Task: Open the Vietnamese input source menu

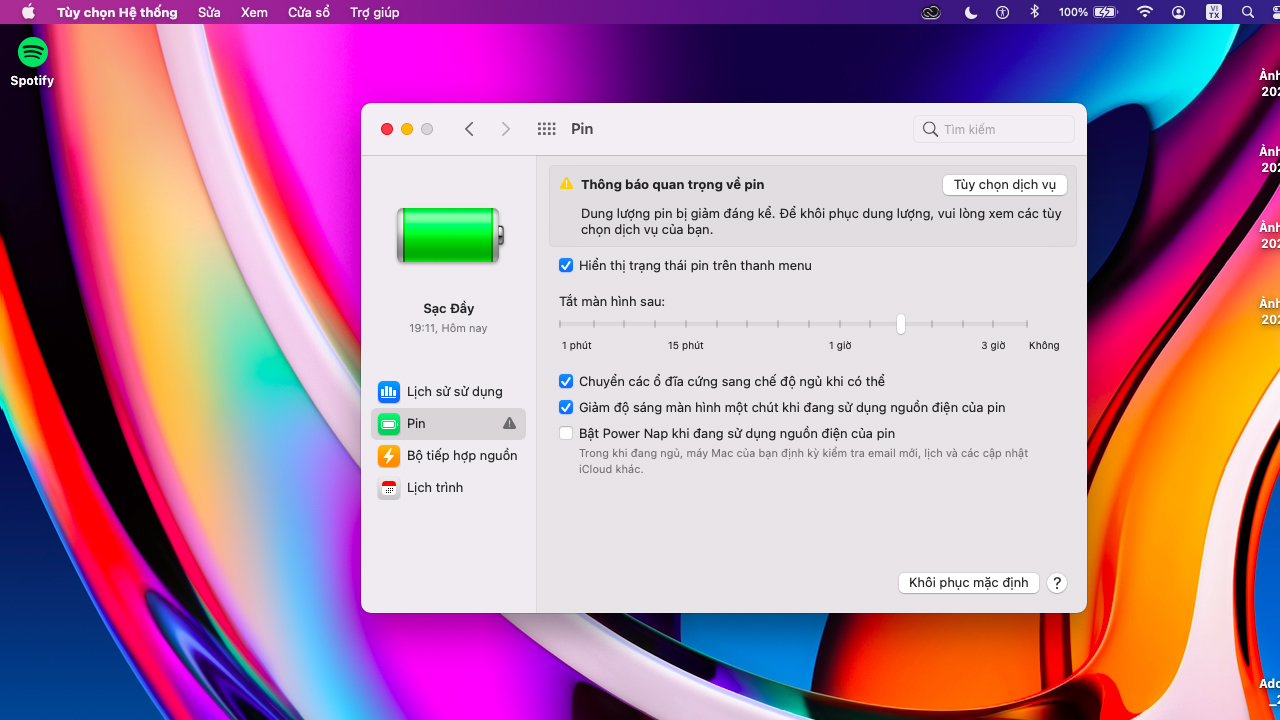Action: tap(1214, 12)
